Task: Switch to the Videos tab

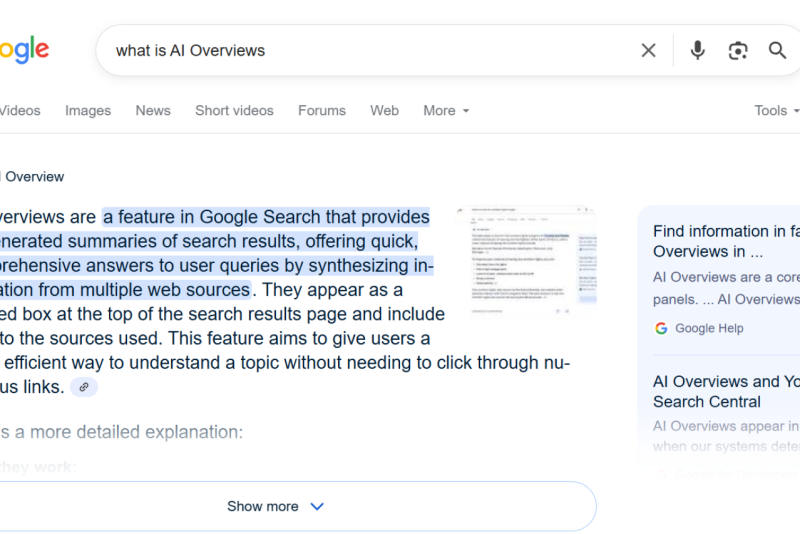Action: [x=20, y=111]
